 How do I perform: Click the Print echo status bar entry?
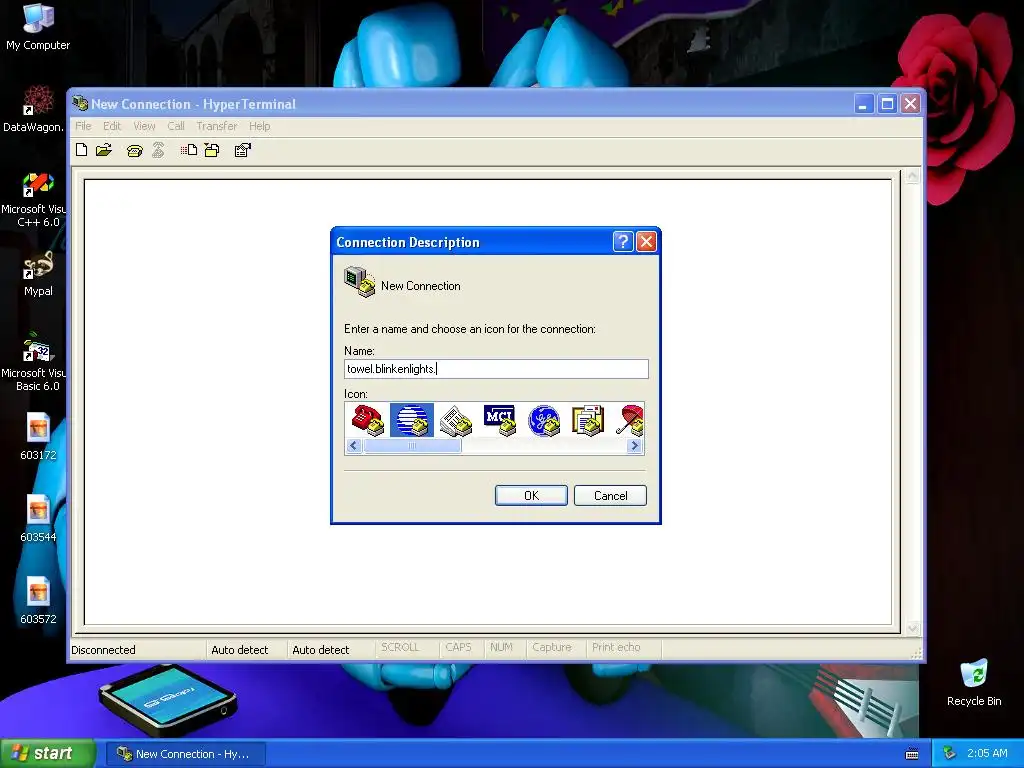616,647
